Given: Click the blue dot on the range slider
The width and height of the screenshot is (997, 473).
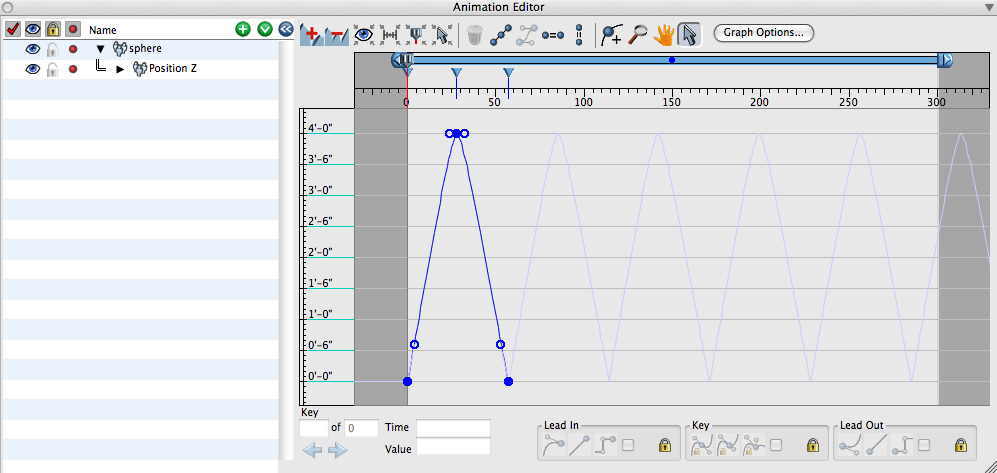Looking at the screenshot, I should 672,60.
